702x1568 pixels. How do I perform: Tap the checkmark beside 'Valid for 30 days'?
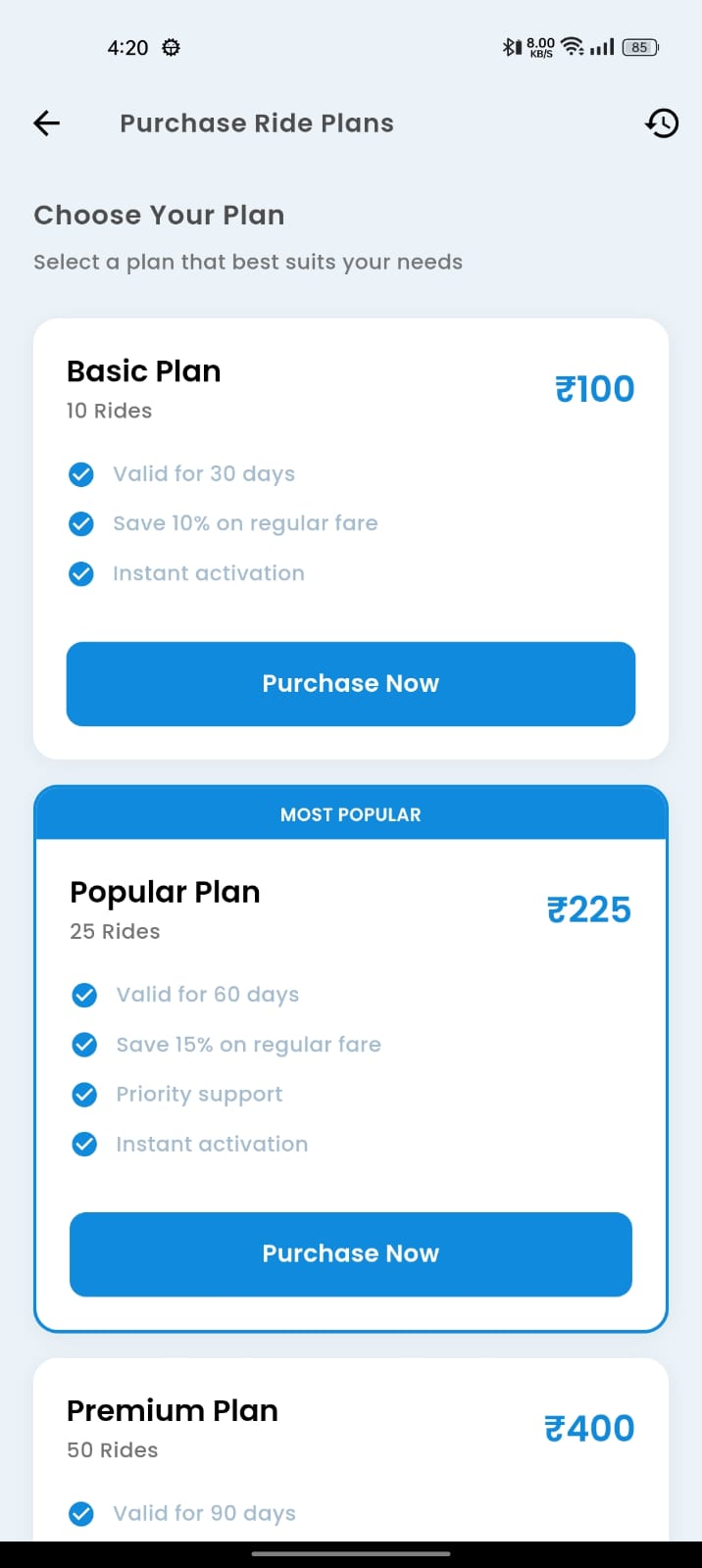point(81,473)
